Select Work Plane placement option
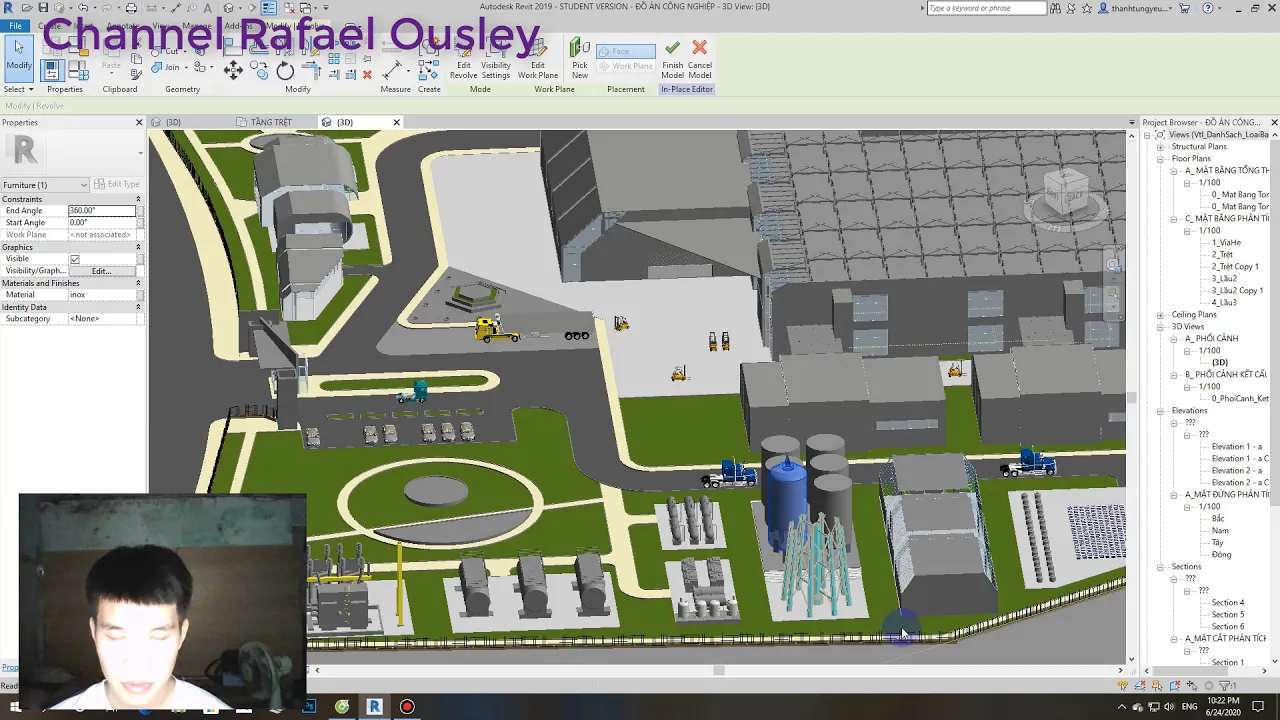The width and height of the screenshot is (1280, 720). 625,66
